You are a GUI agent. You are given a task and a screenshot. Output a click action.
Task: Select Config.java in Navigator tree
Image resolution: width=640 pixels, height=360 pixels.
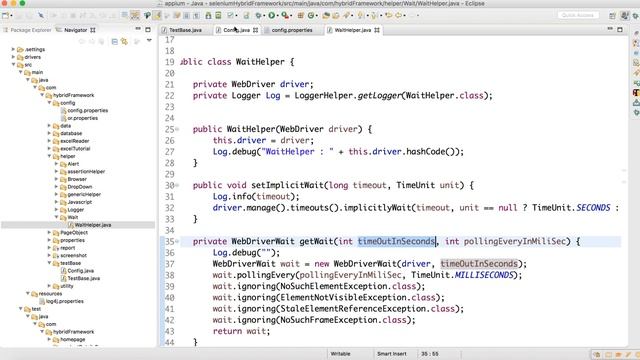[77, 271]
